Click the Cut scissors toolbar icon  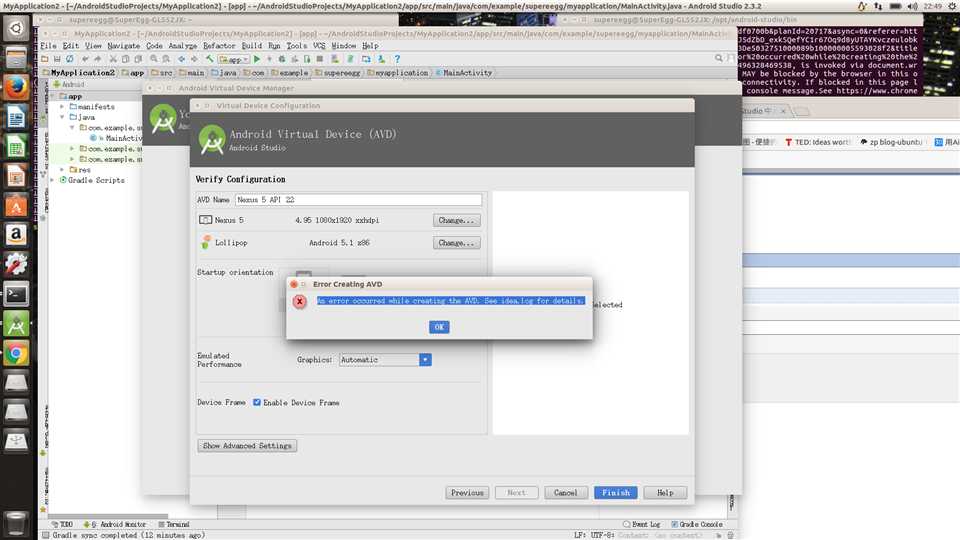(113, 59)
